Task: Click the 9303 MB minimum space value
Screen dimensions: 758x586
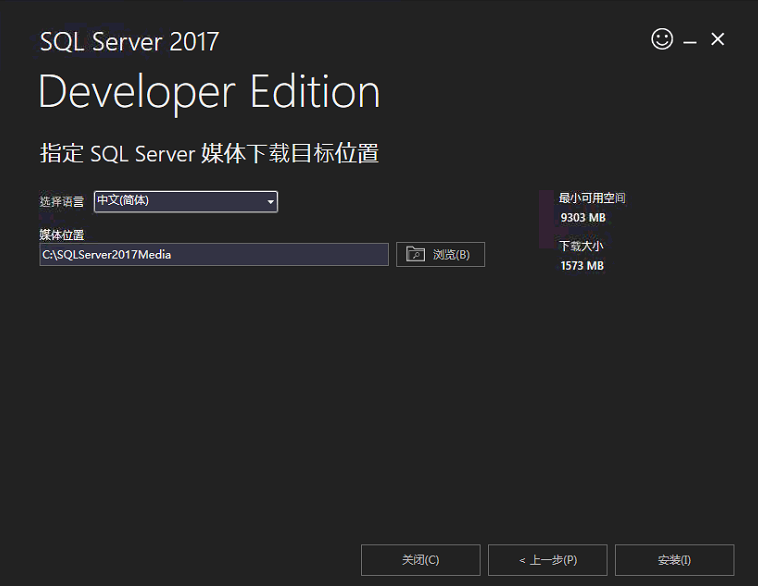Action: [x=583, y=218]
